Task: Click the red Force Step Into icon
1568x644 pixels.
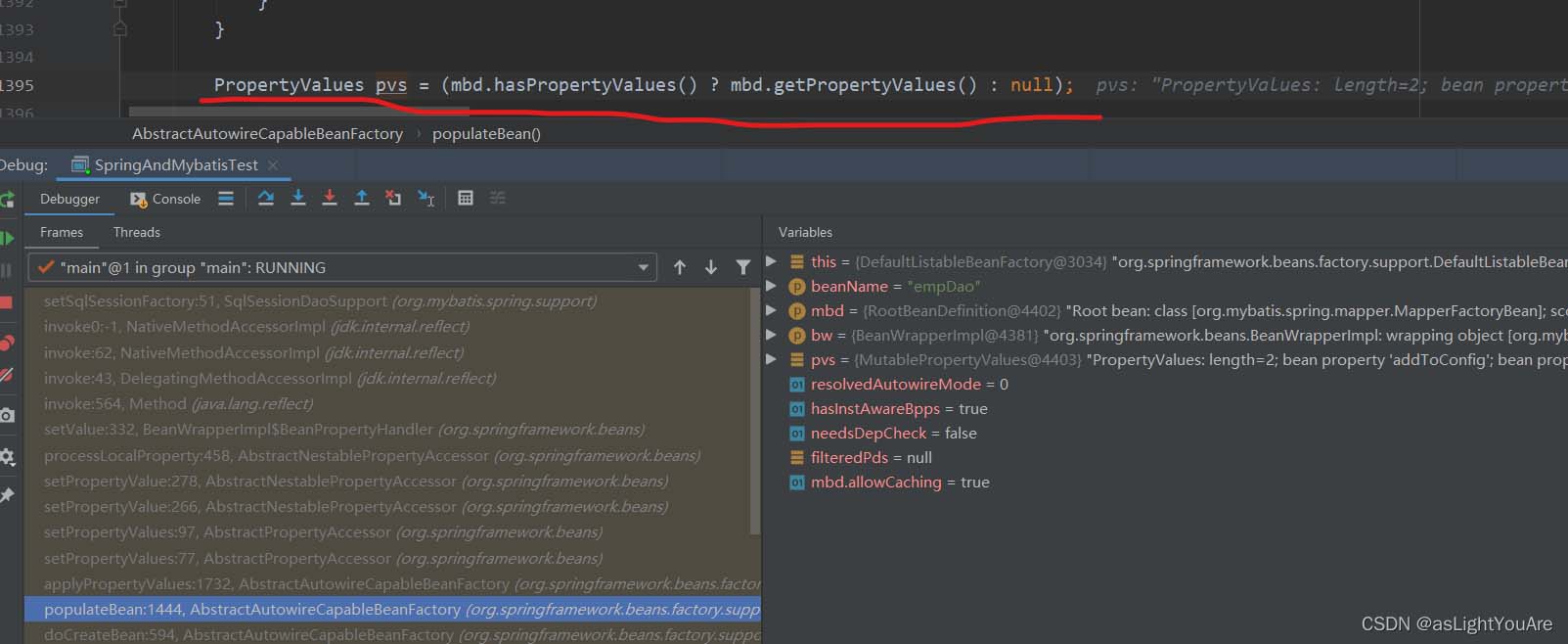Action: 330,199
